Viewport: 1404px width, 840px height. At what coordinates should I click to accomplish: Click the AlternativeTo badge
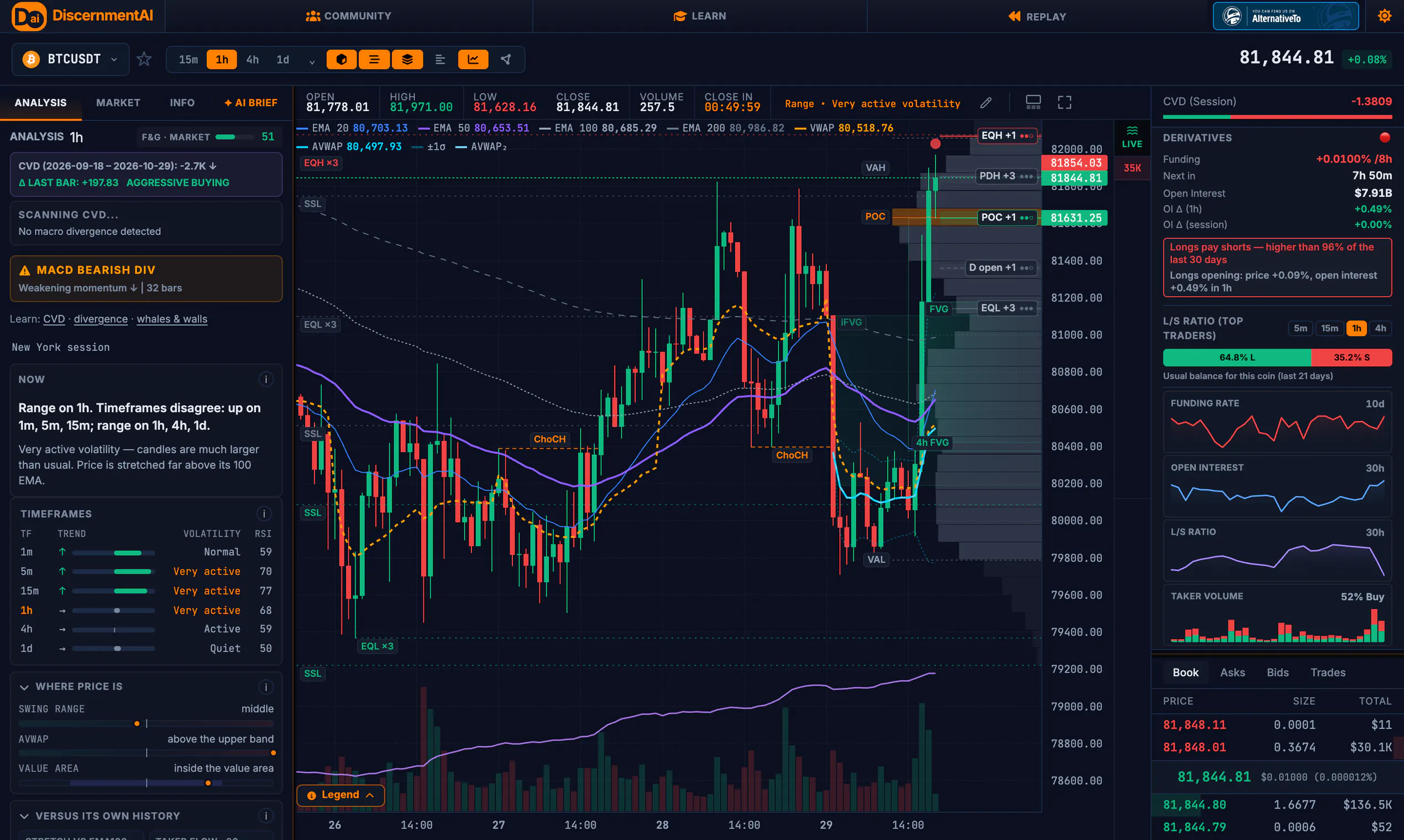point(1286,16)
